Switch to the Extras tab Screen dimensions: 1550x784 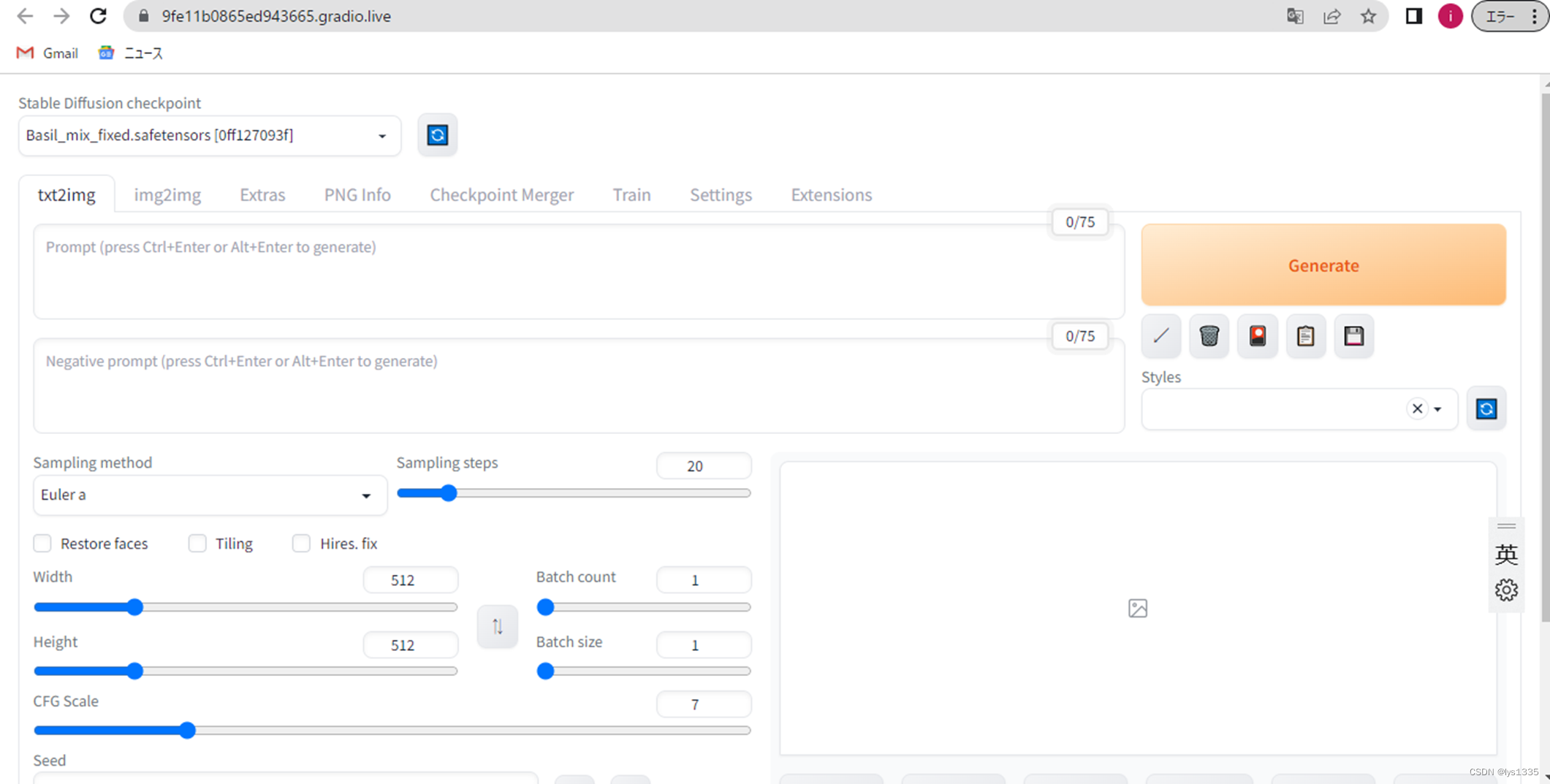click(262, 194)
